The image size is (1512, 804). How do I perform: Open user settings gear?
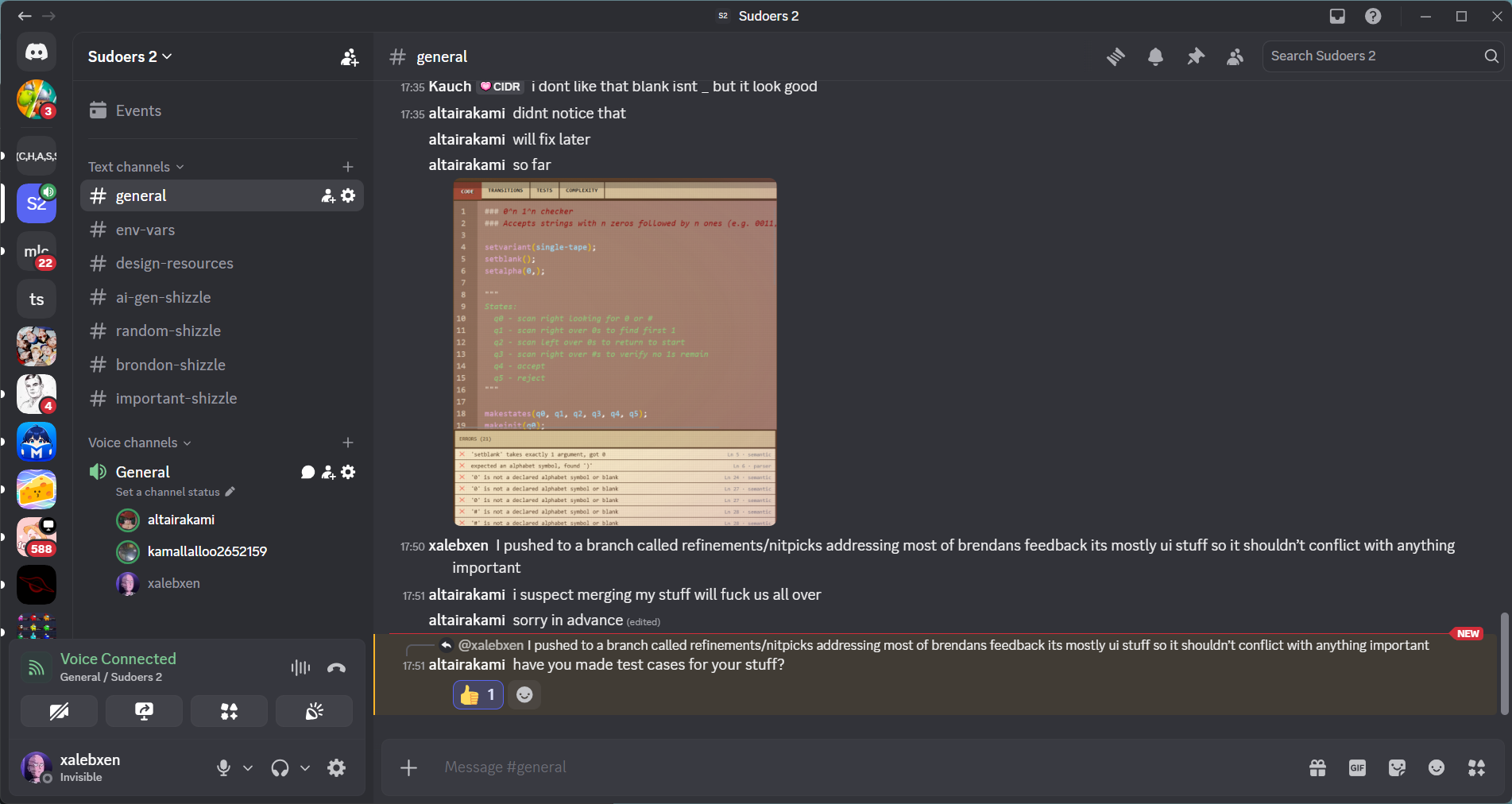tap(337, 767)
